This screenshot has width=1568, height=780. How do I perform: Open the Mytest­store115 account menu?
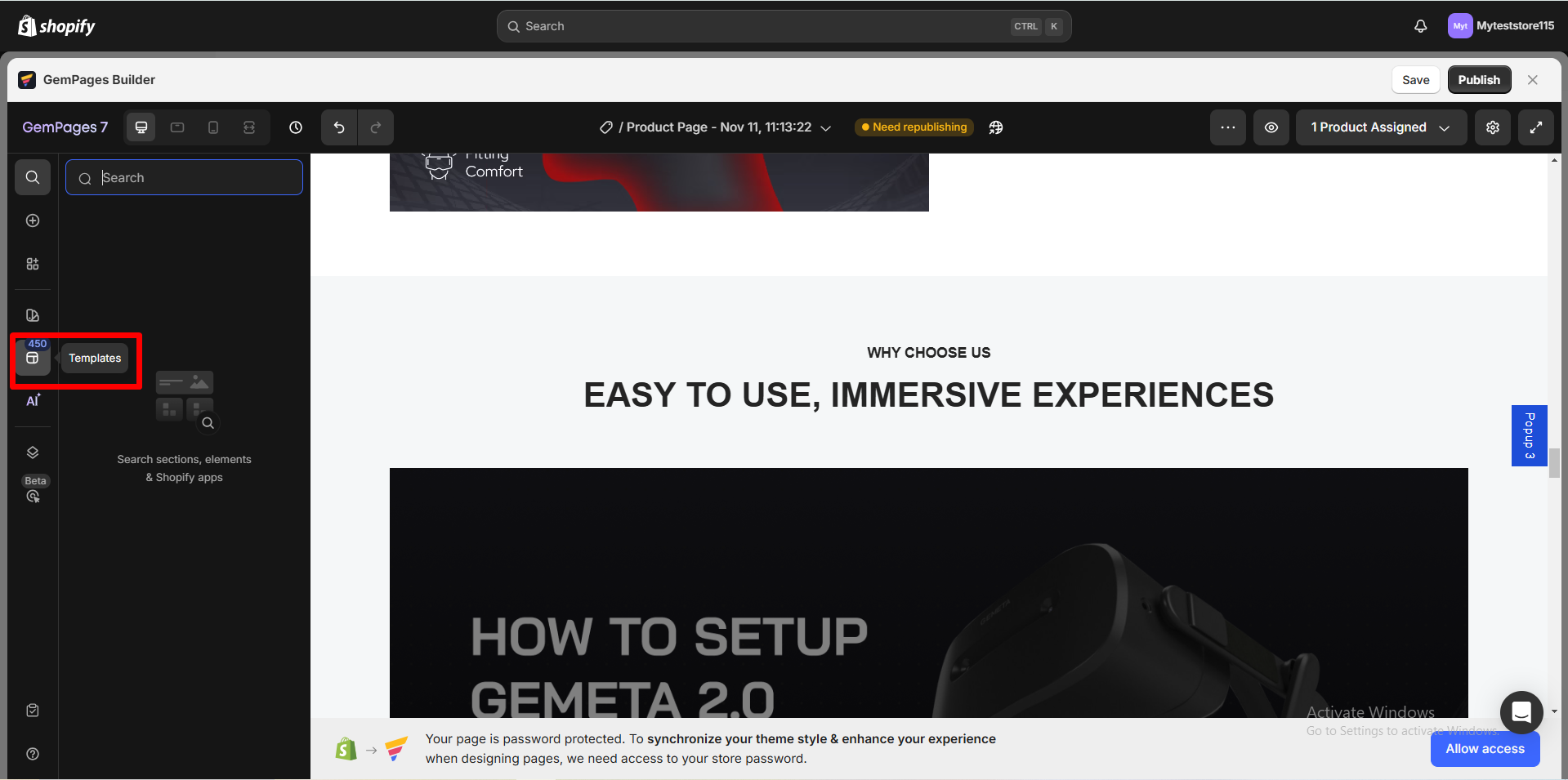pyautogui.click(x=1500, y=26)
